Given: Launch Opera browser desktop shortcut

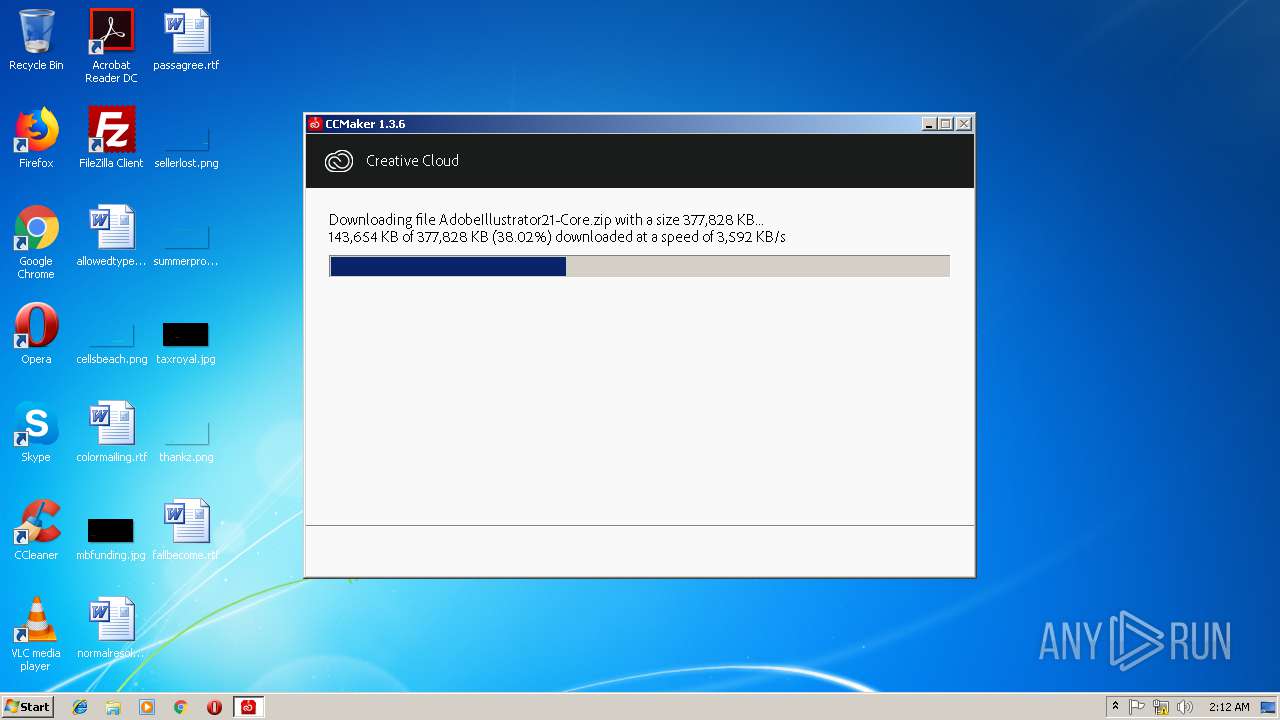Looking at the screenshot, I should click(36, 334).
